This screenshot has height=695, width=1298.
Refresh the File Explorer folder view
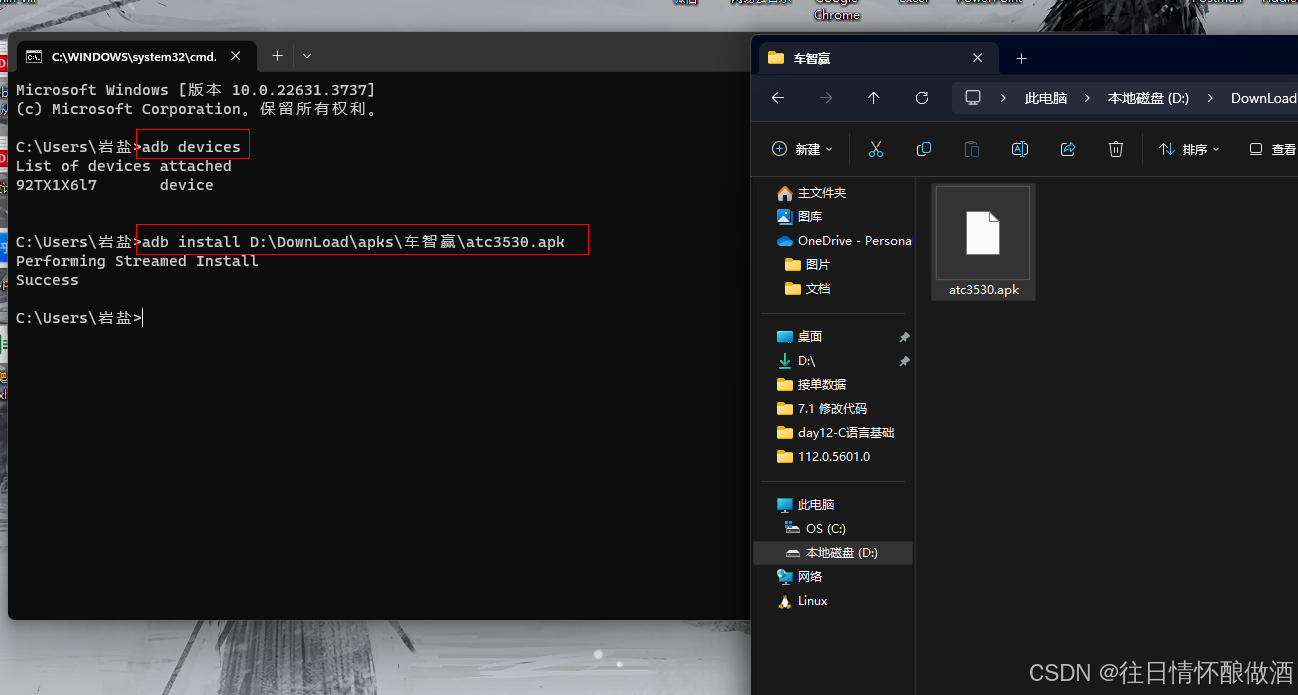(922, 98)
